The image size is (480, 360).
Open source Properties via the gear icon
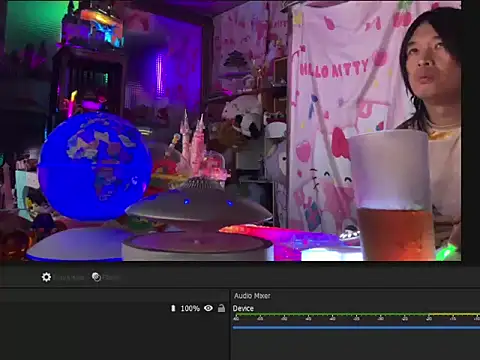46,277
